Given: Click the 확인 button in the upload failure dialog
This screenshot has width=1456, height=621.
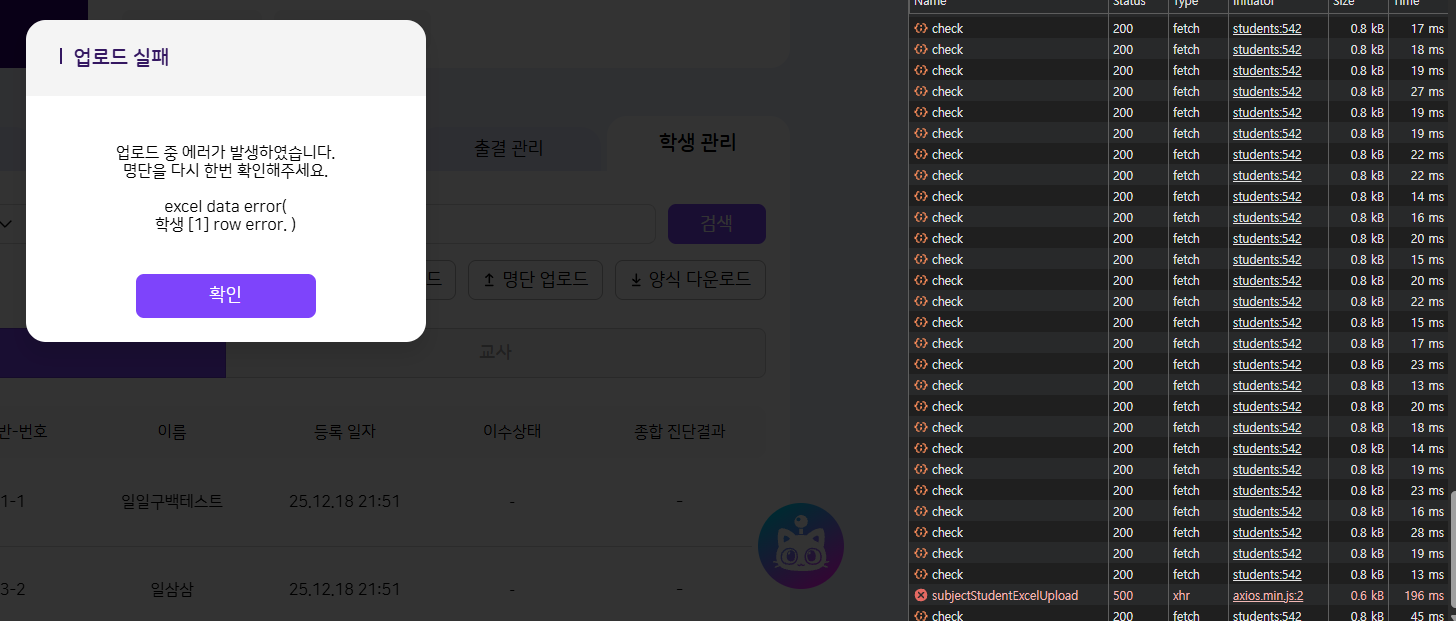Looking at the screenshot, I should [x=225, y=296].
